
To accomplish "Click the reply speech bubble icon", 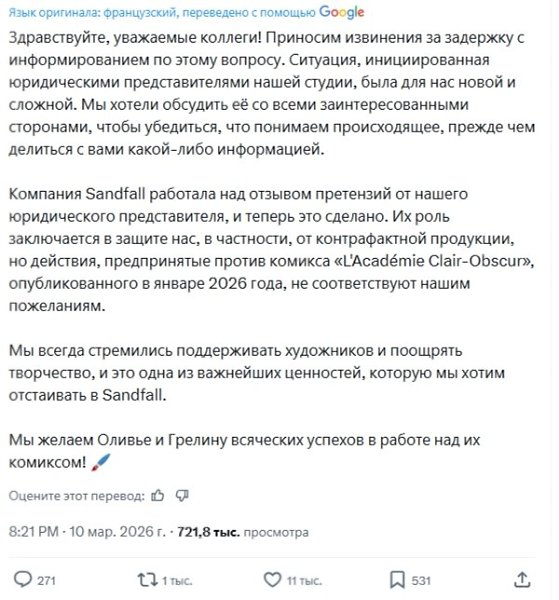I will [23, 579].
